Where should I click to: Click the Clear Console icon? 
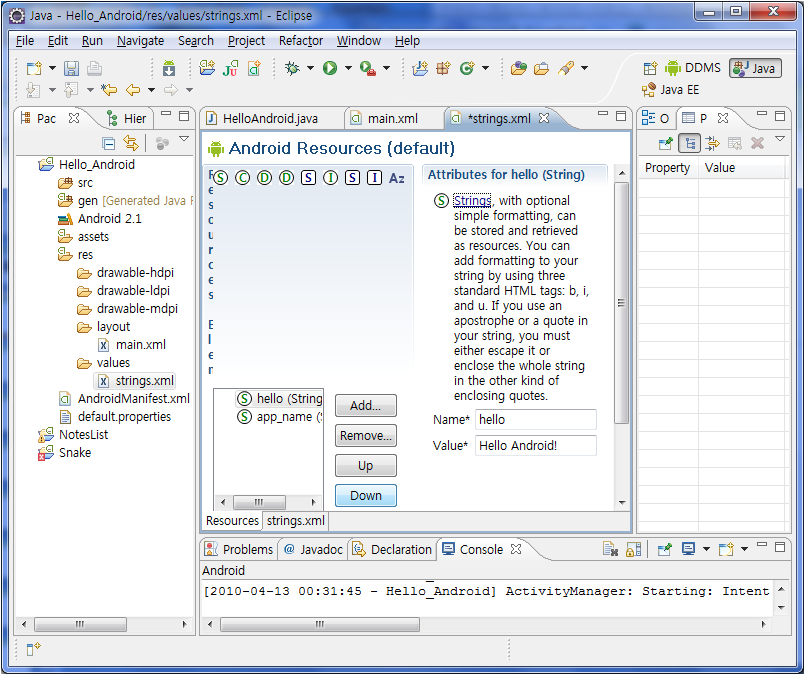[610, 549]
